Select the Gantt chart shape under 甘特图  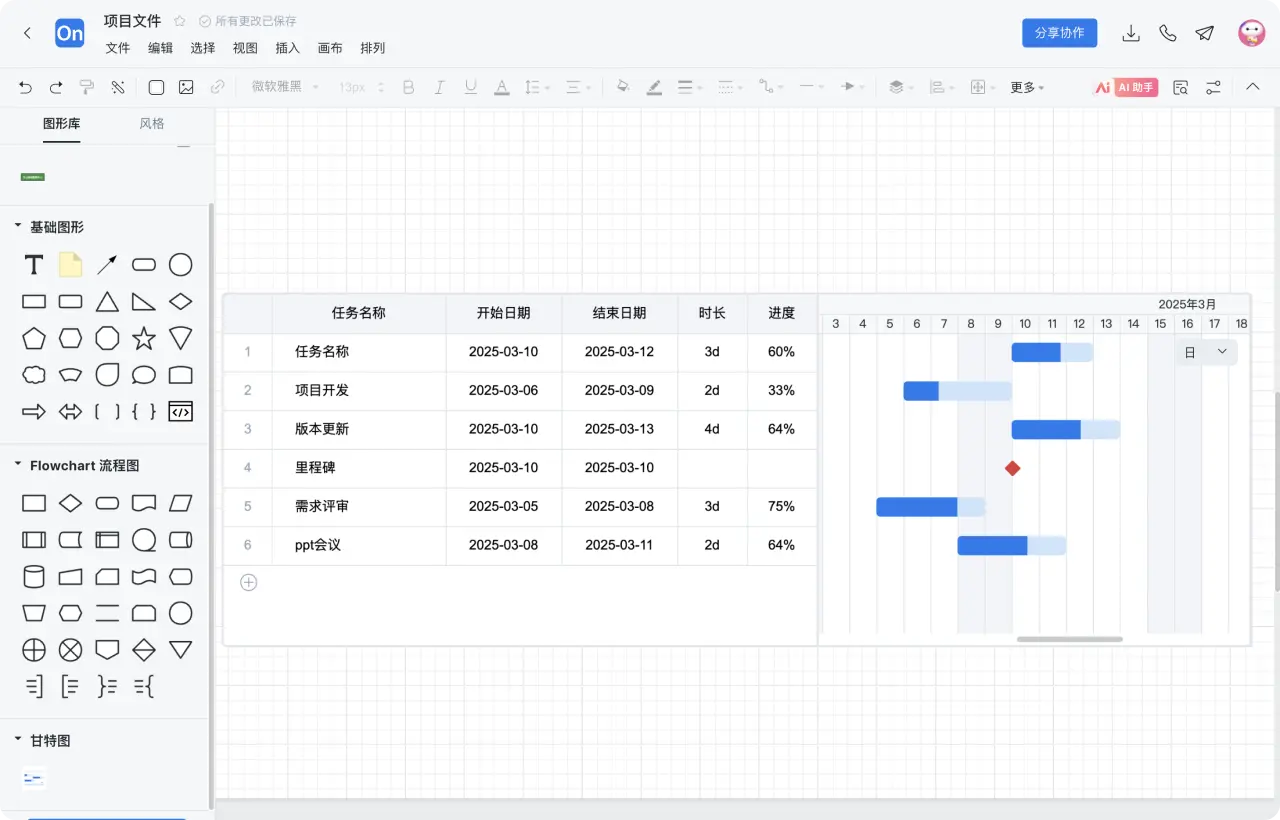tap(33, 777)
